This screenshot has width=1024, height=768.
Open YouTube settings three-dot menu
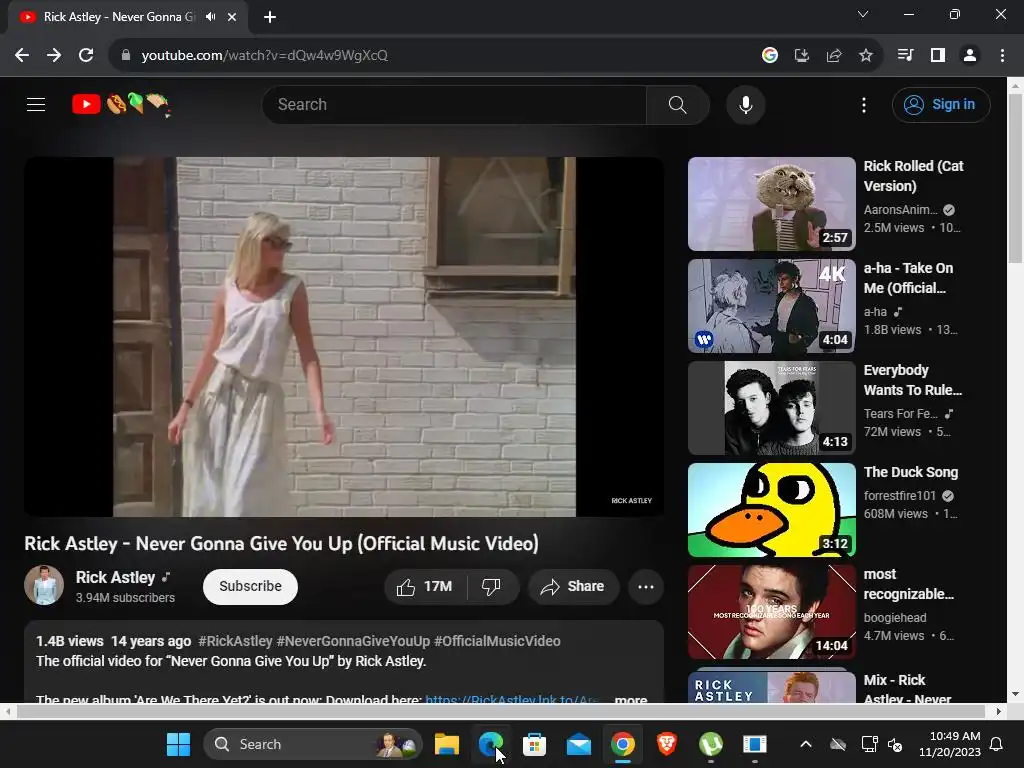864,104
